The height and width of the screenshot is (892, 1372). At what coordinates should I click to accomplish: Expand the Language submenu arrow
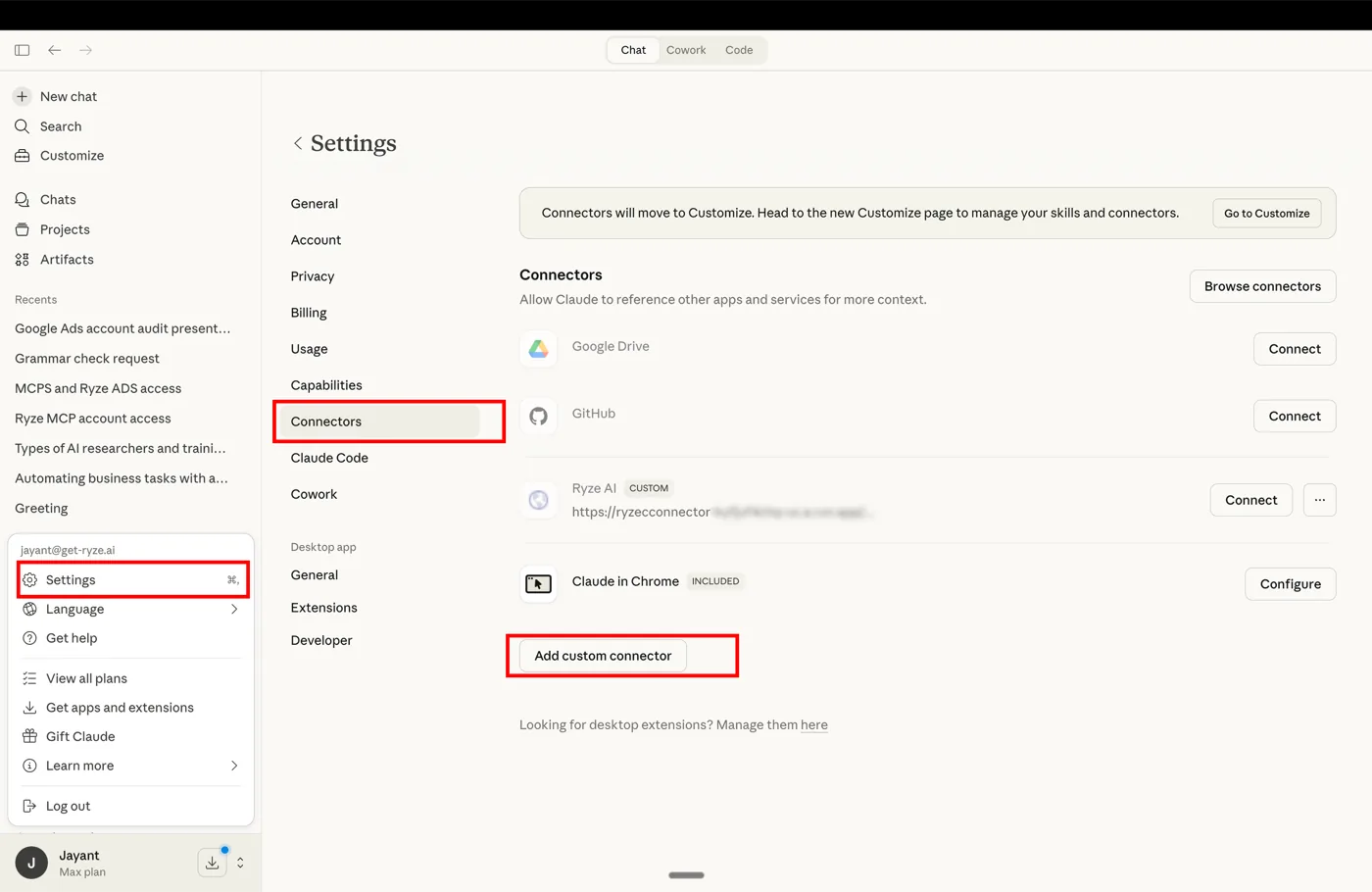pyautogui.click(x=234, y=609)
